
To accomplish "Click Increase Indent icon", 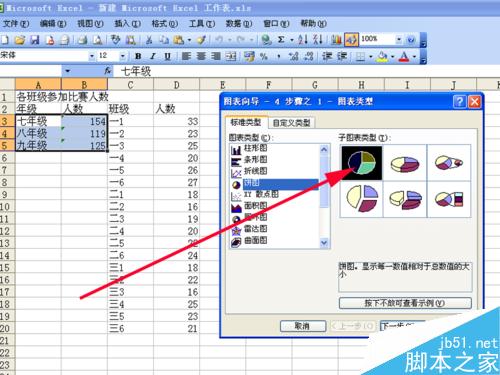I will pyautogui.click(x=342, y=56).
